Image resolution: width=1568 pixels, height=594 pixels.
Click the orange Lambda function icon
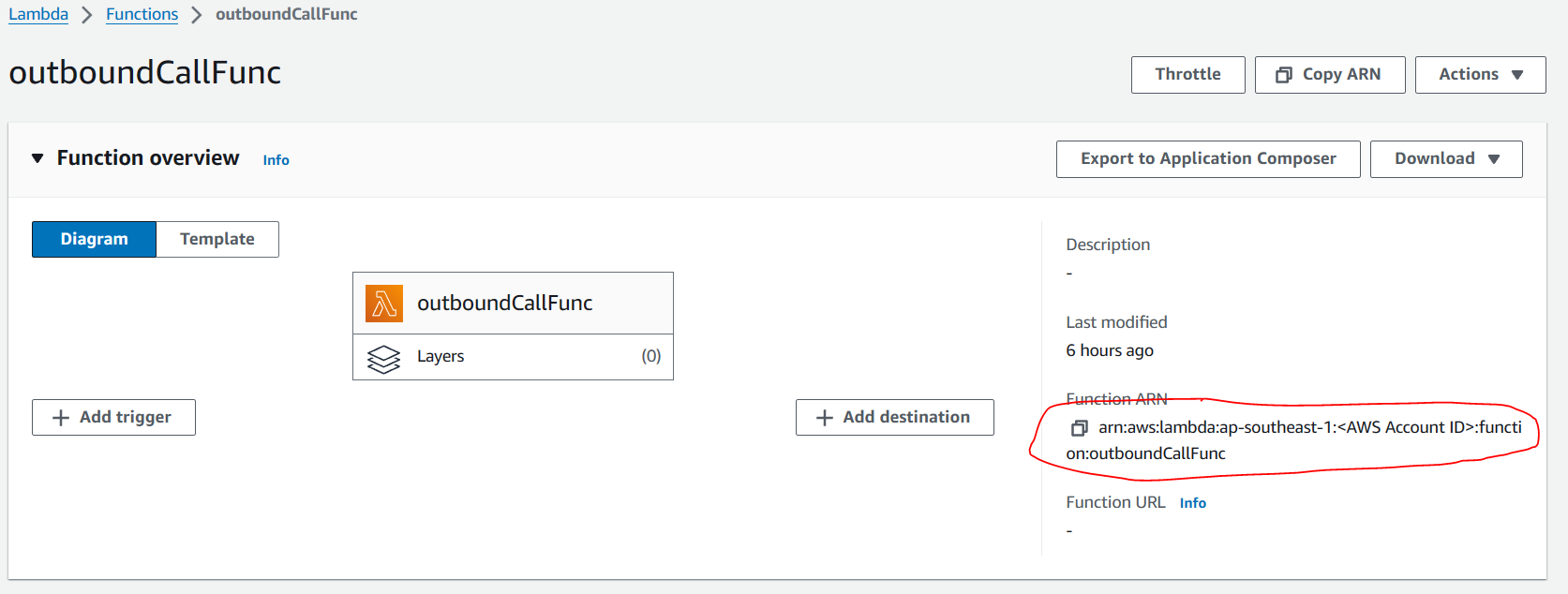tap(384, 304)
